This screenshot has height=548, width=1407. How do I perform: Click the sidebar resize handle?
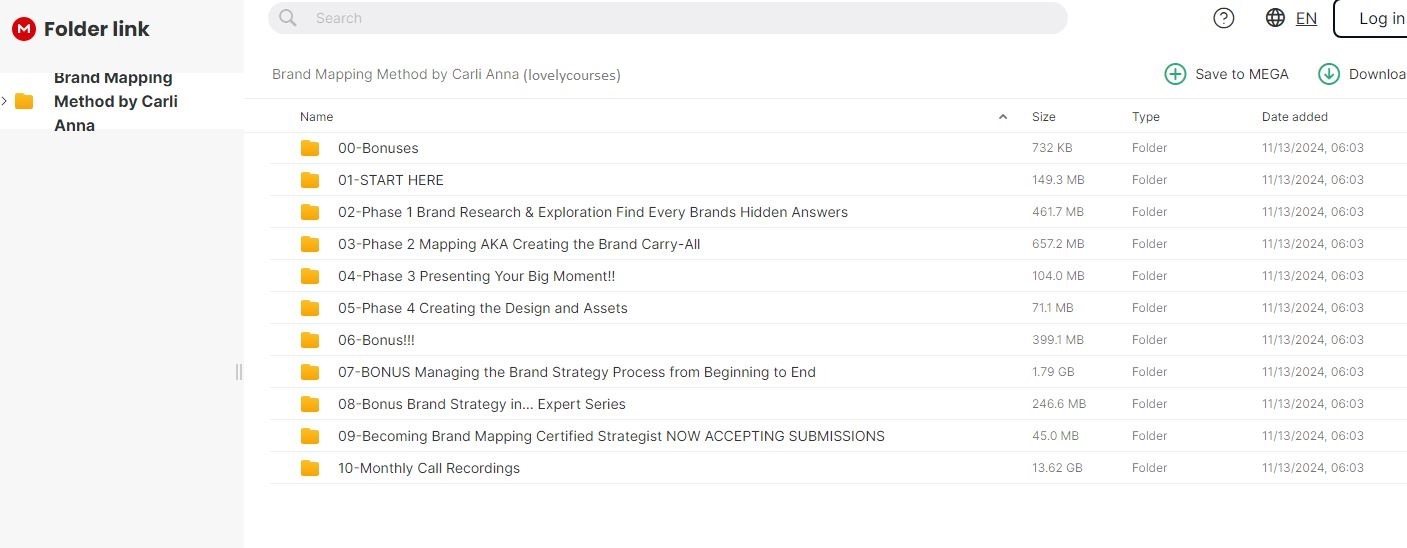239,372
